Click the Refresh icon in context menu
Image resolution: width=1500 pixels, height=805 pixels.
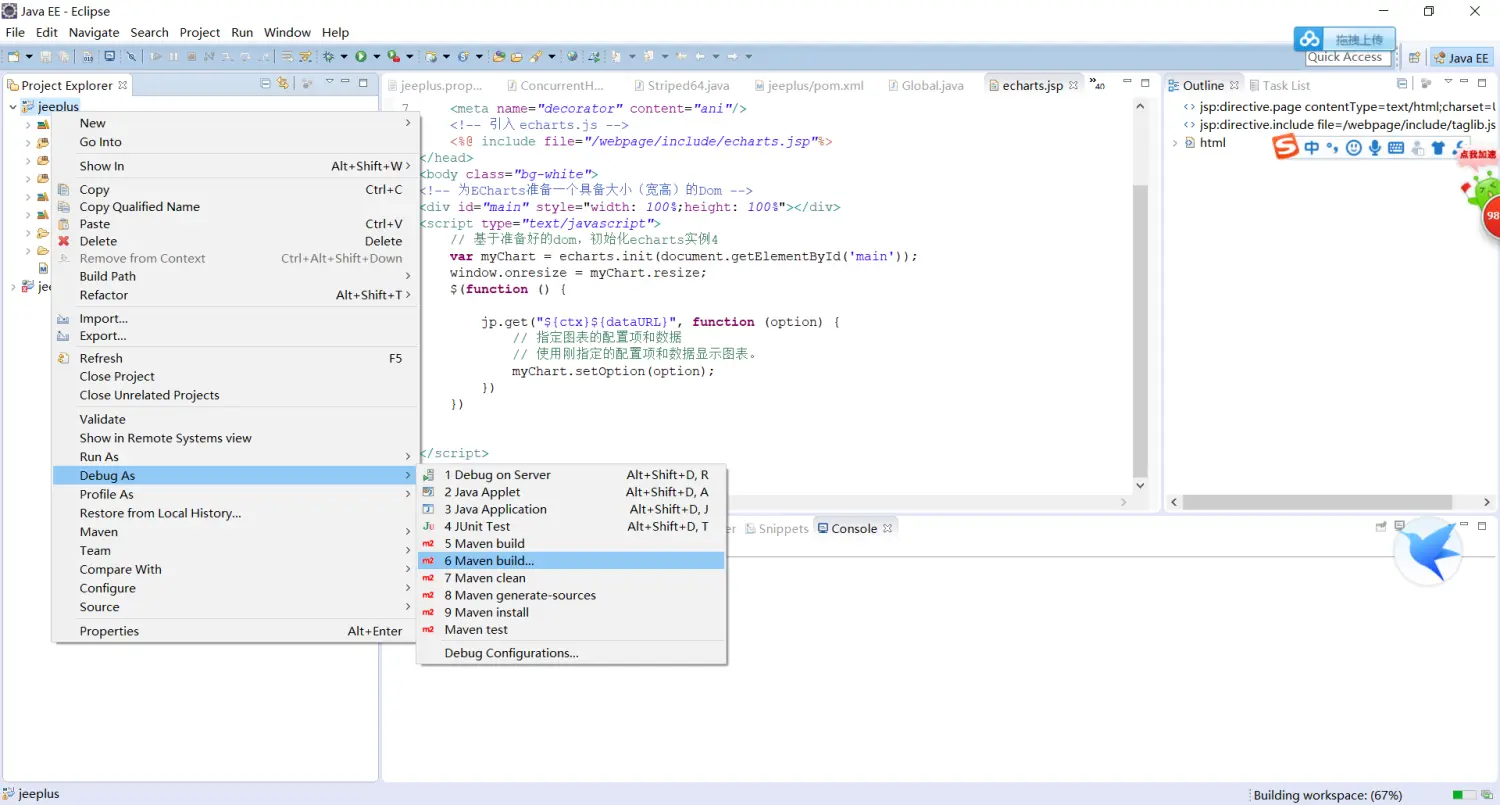click(x=64, y=358)
